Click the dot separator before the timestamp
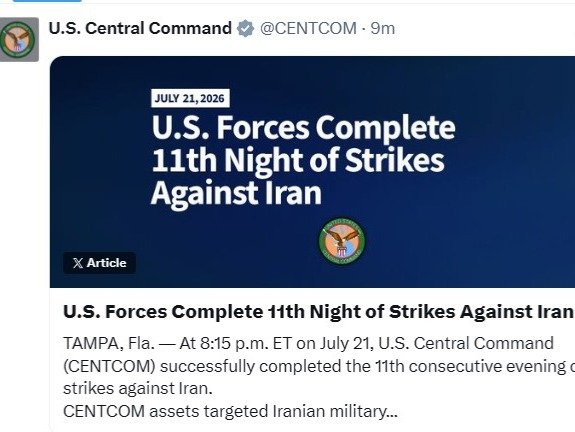The height and width of the screenshot is (432, 575). 363,29
